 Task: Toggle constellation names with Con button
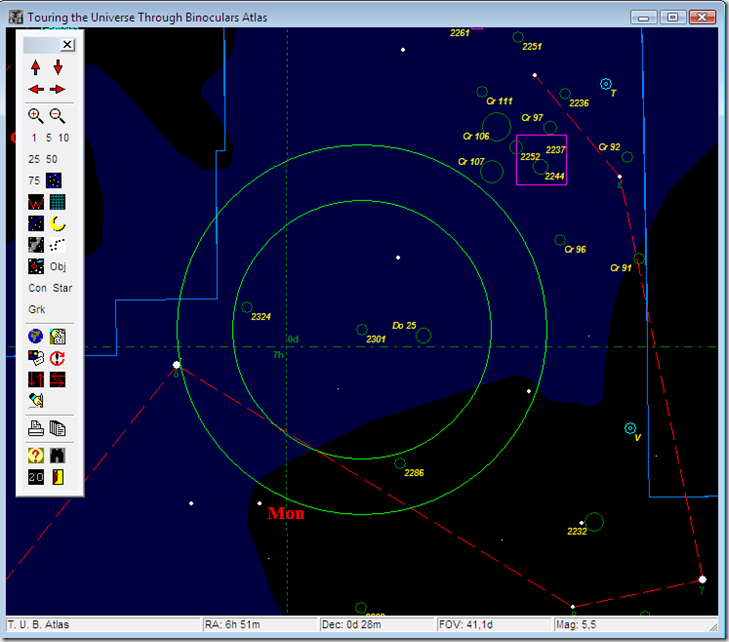(37, 288)
